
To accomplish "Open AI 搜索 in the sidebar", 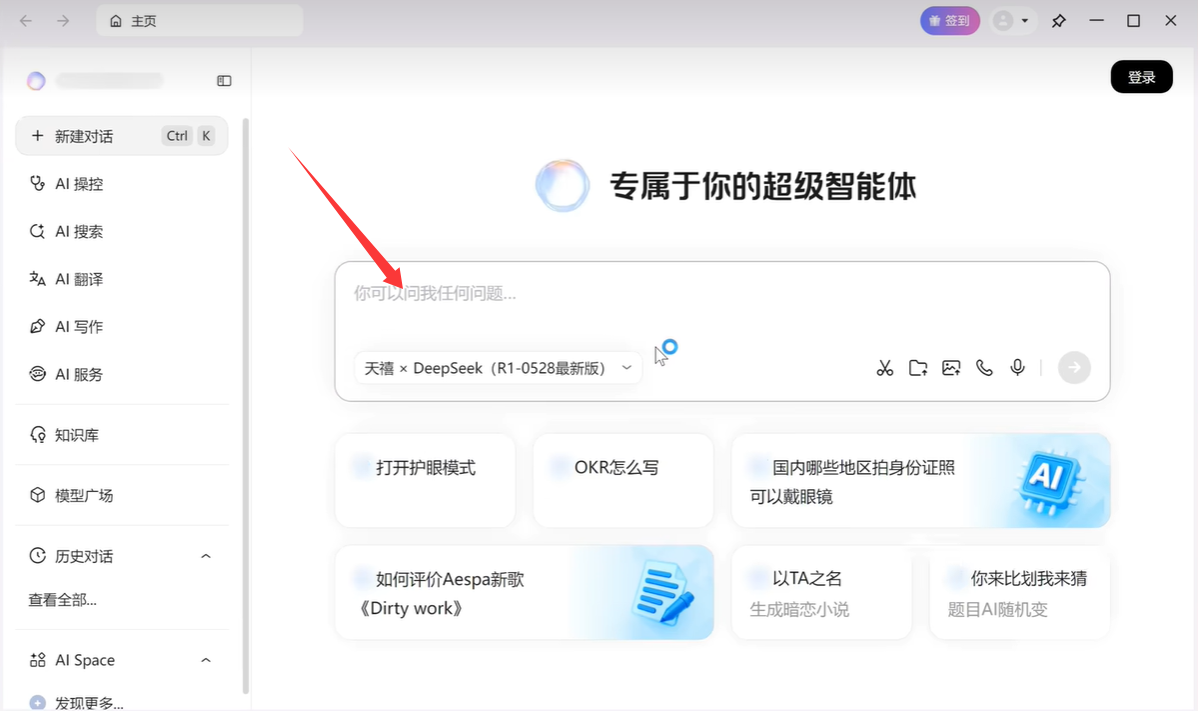I will tap(122, 231).
